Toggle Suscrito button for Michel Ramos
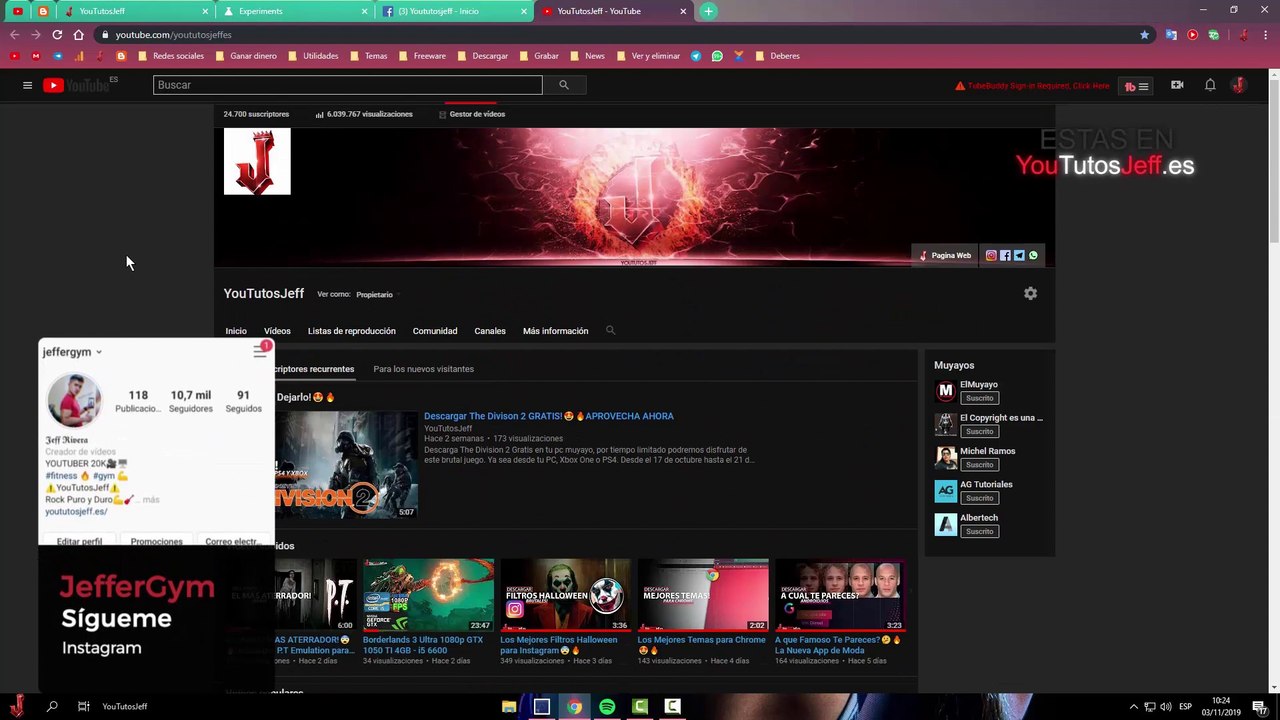The height and width of the screenshot is (720, 1280). [979, 465]
